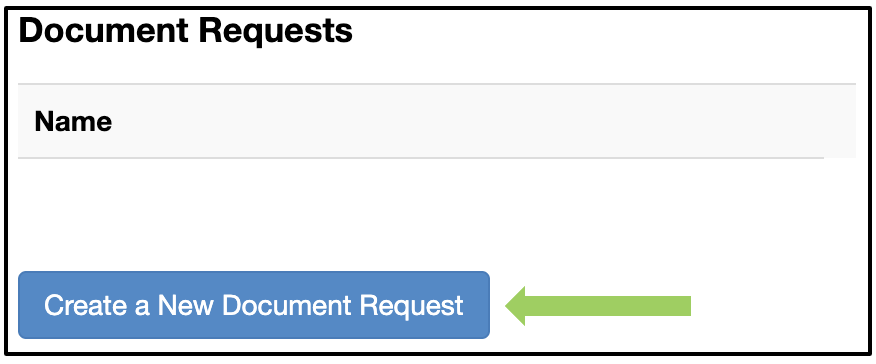Click the word Create on the blue button

82,305
